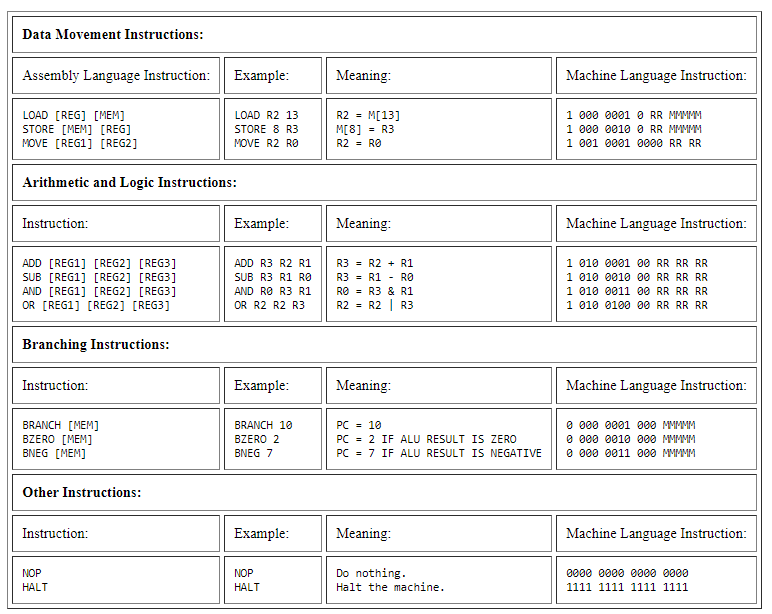Click "PC = 7 IF ALU RESULT IS NEGATIVE"
This screenshot has height=614, width=772.
tap(439, 453)
